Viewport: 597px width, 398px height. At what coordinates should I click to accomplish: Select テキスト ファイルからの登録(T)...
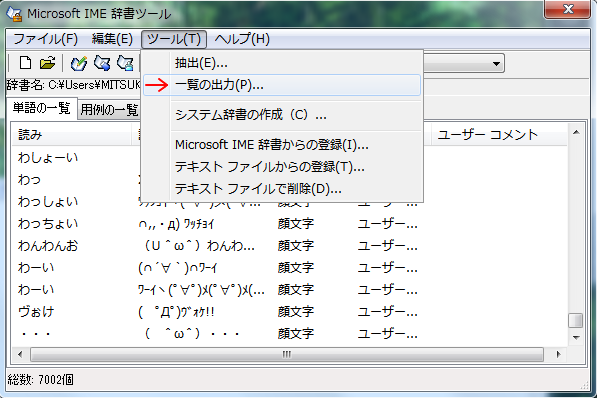point(282,167)
